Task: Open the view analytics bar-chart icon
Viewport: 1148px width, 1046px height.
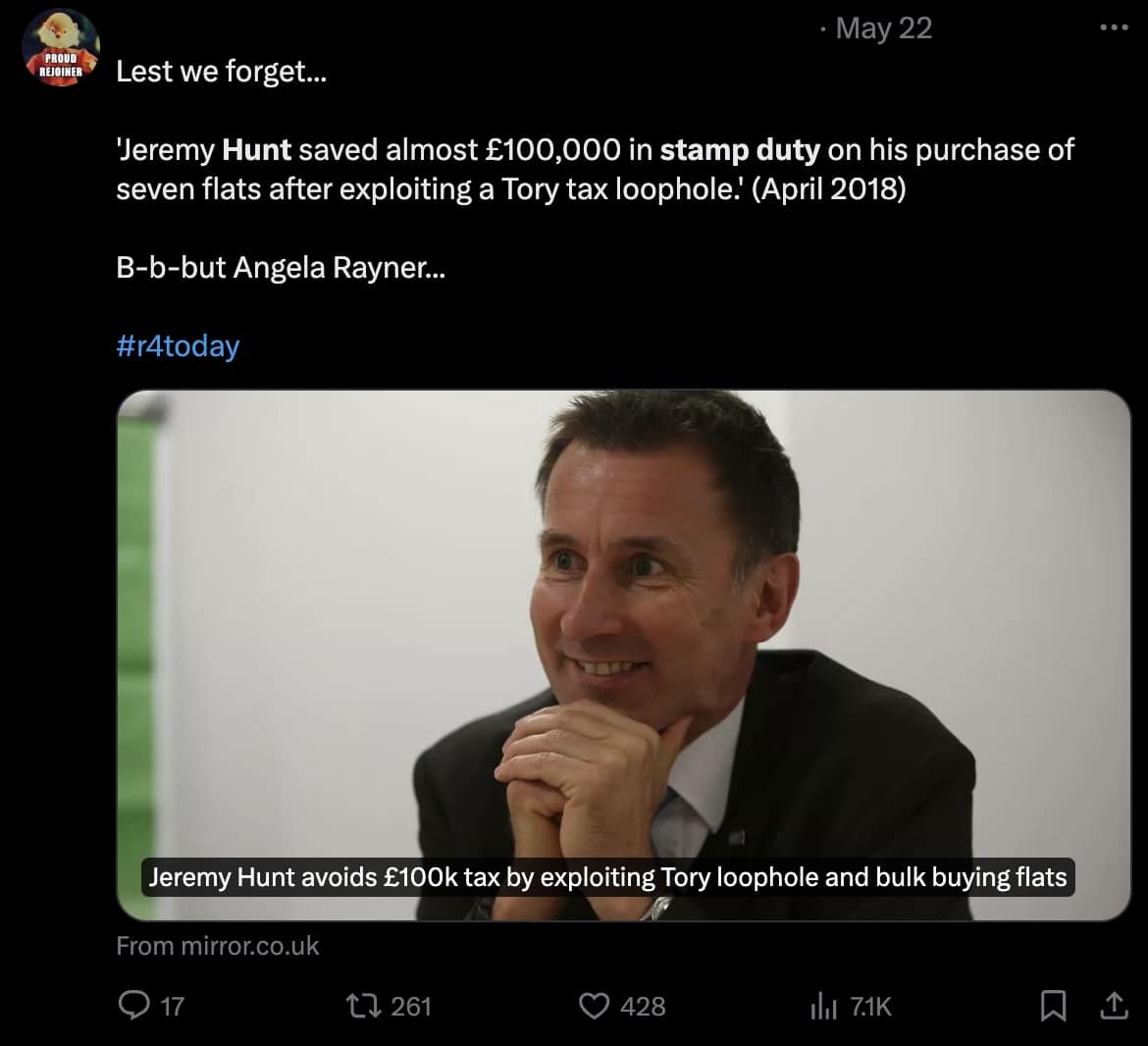Action: point(827,1006)
